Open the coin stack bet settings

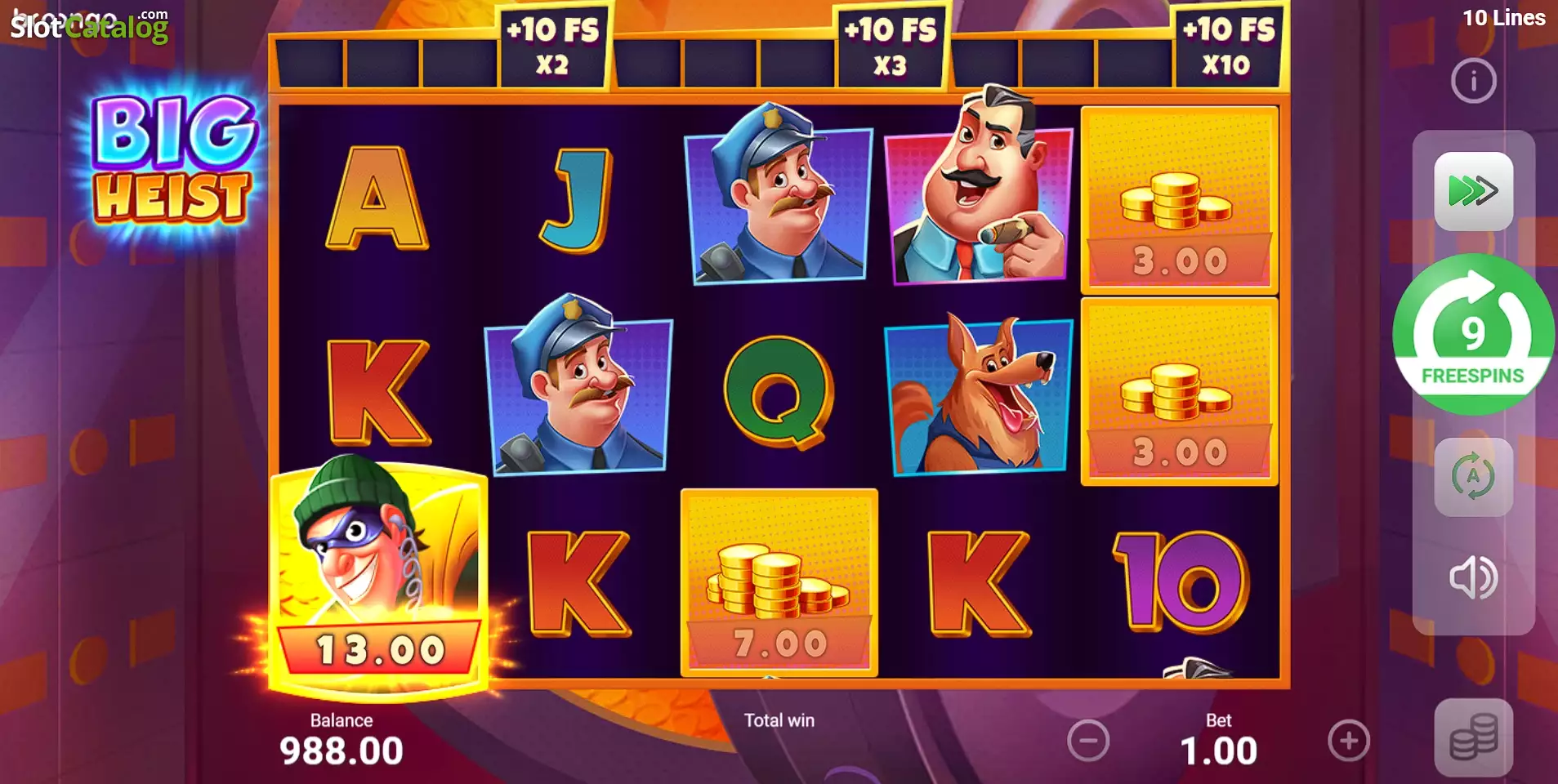(1473, 737)
